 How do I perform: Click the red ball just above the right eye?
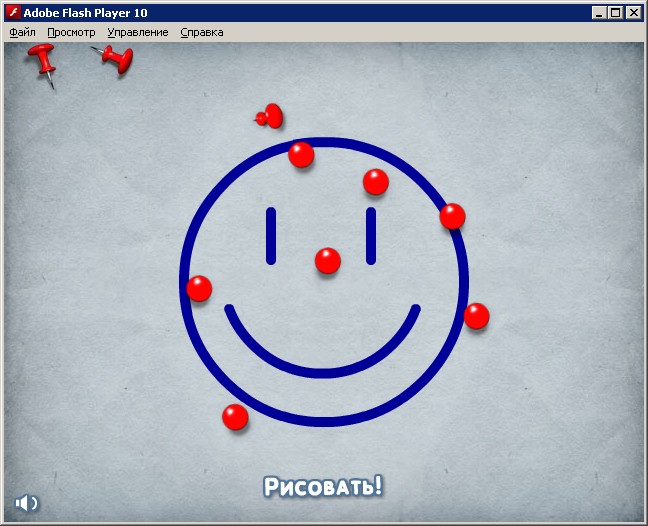pos(376,182)
